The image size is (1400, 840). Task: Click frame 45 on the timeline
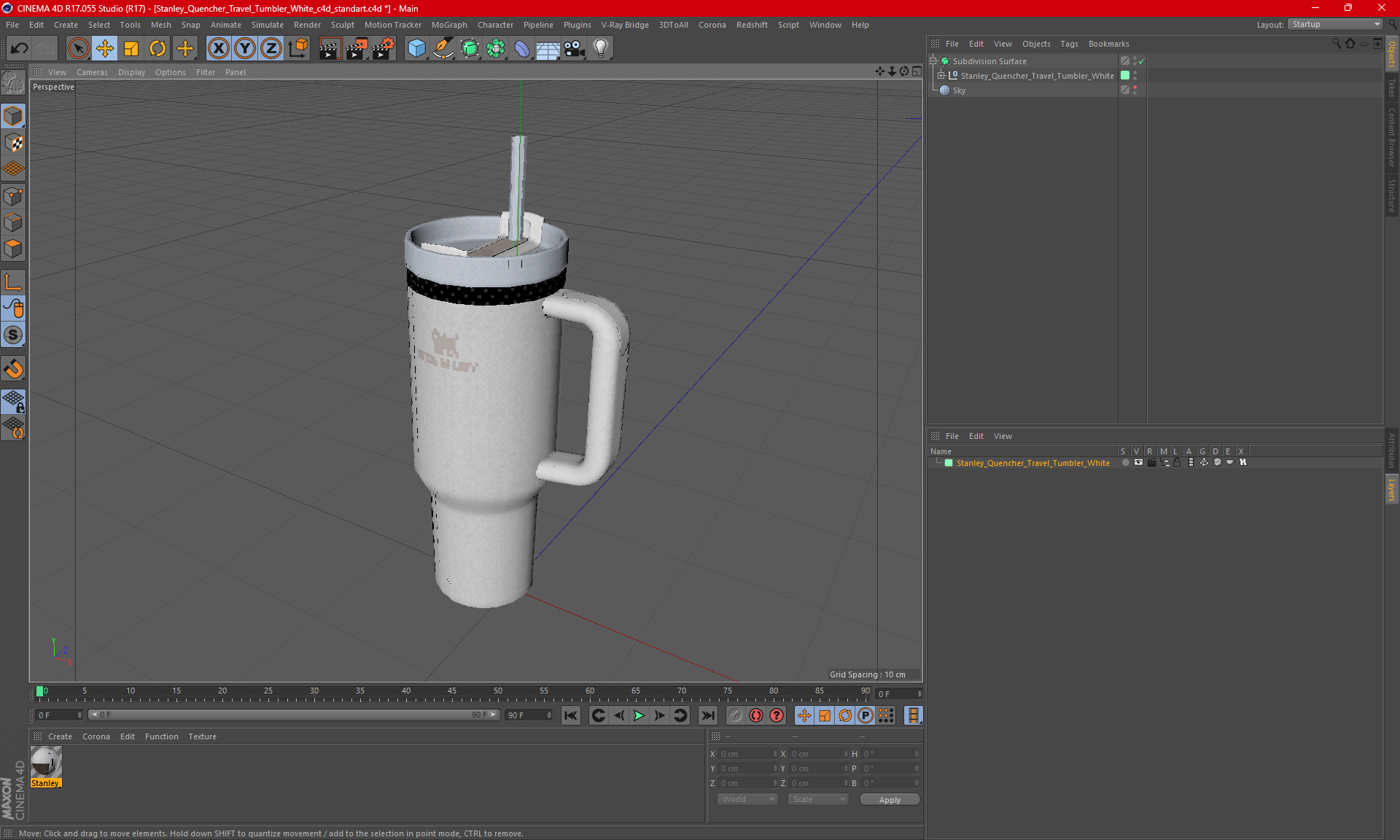pos(452,691)
